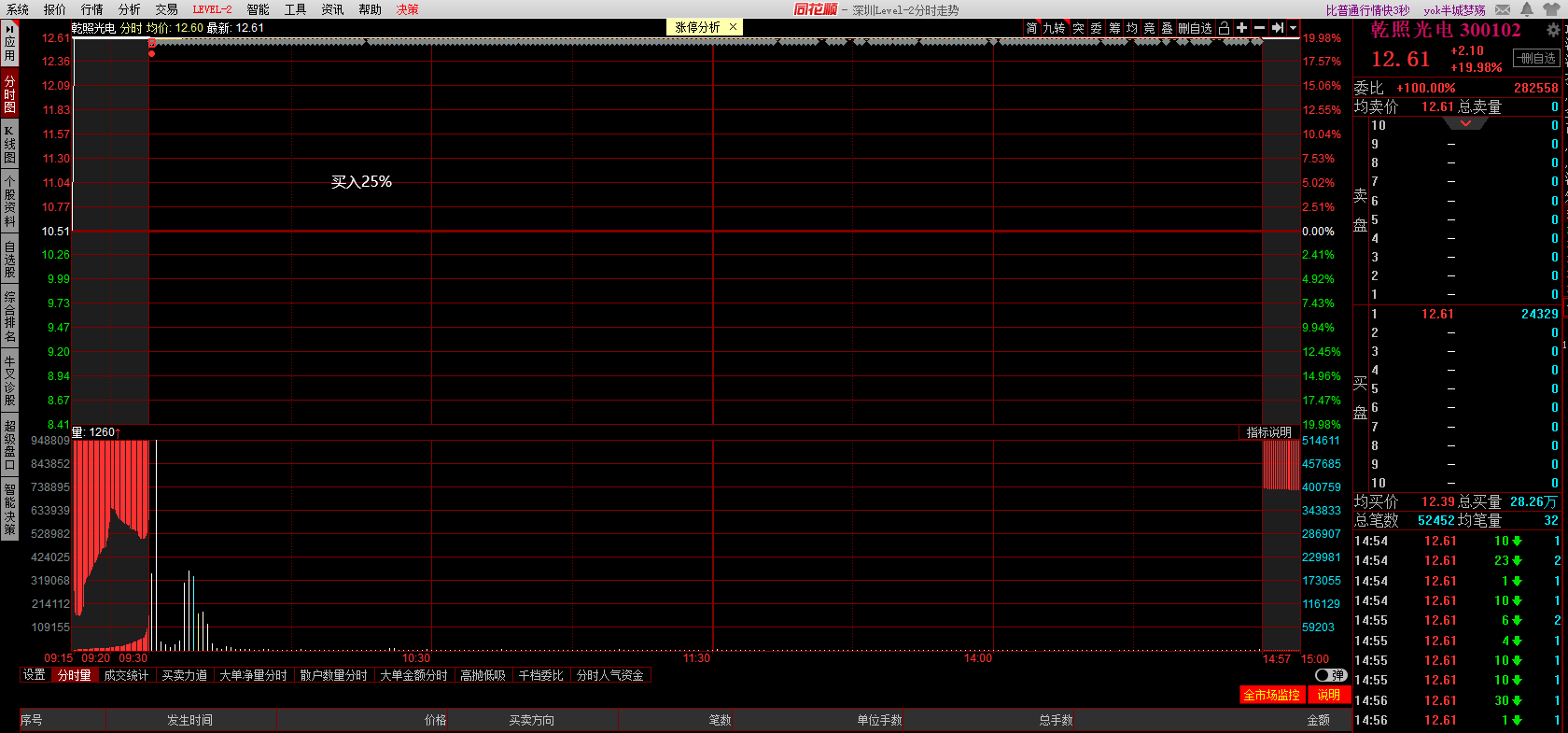Click the red 说明 button
Viewport: 1568px width, 733px height.
click(x=1328, y=695)
